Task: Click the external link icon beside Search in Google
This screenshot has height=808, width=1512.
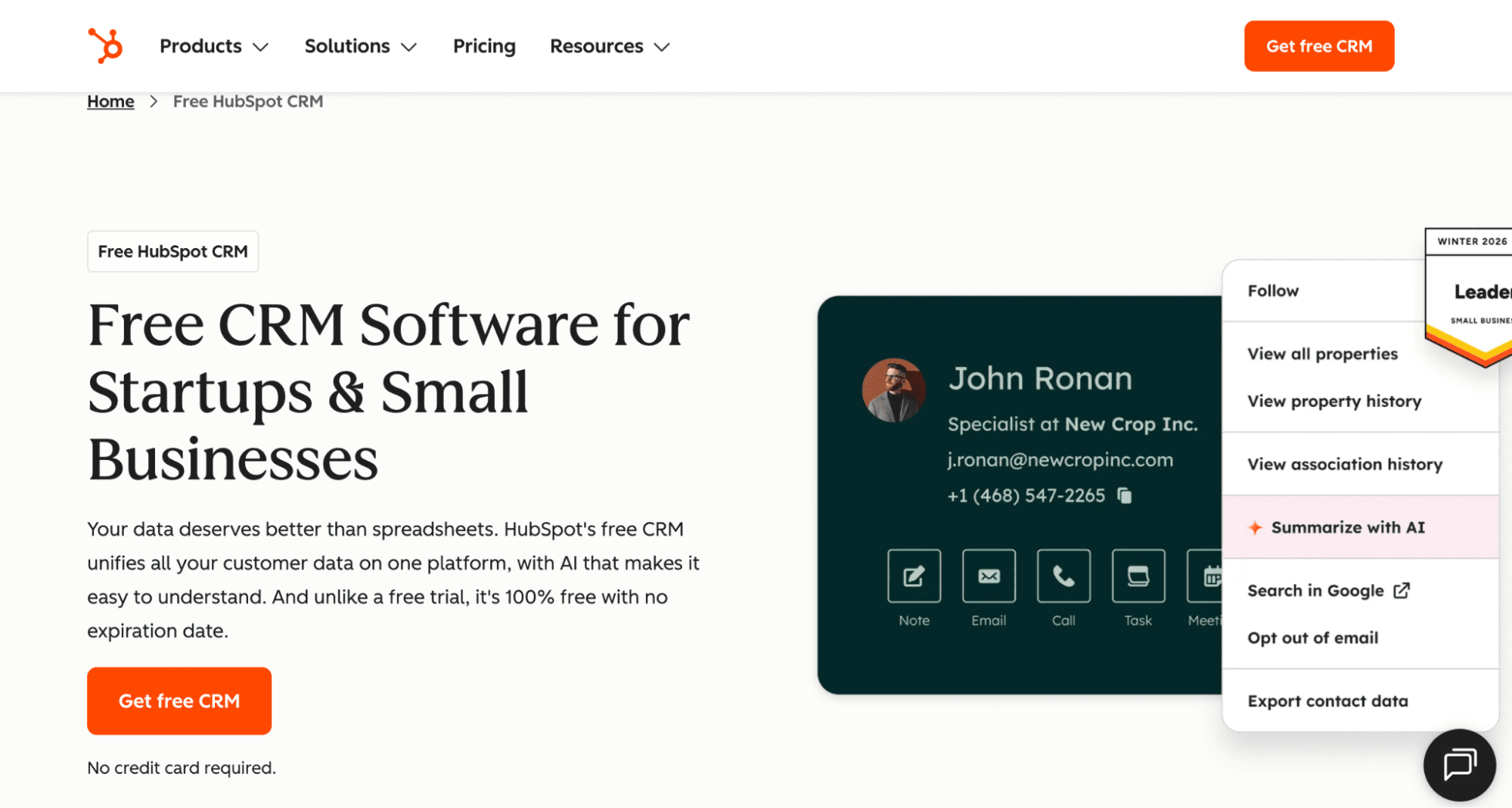Action: coord(1402,590)
